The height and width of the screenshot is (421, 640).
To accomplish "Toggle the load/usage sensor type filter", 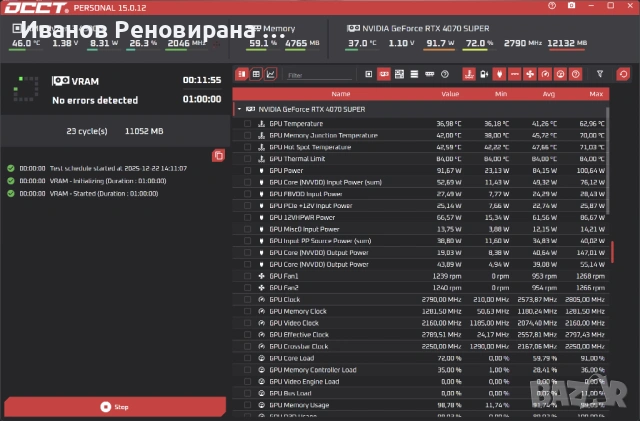I will coord(560,74).
